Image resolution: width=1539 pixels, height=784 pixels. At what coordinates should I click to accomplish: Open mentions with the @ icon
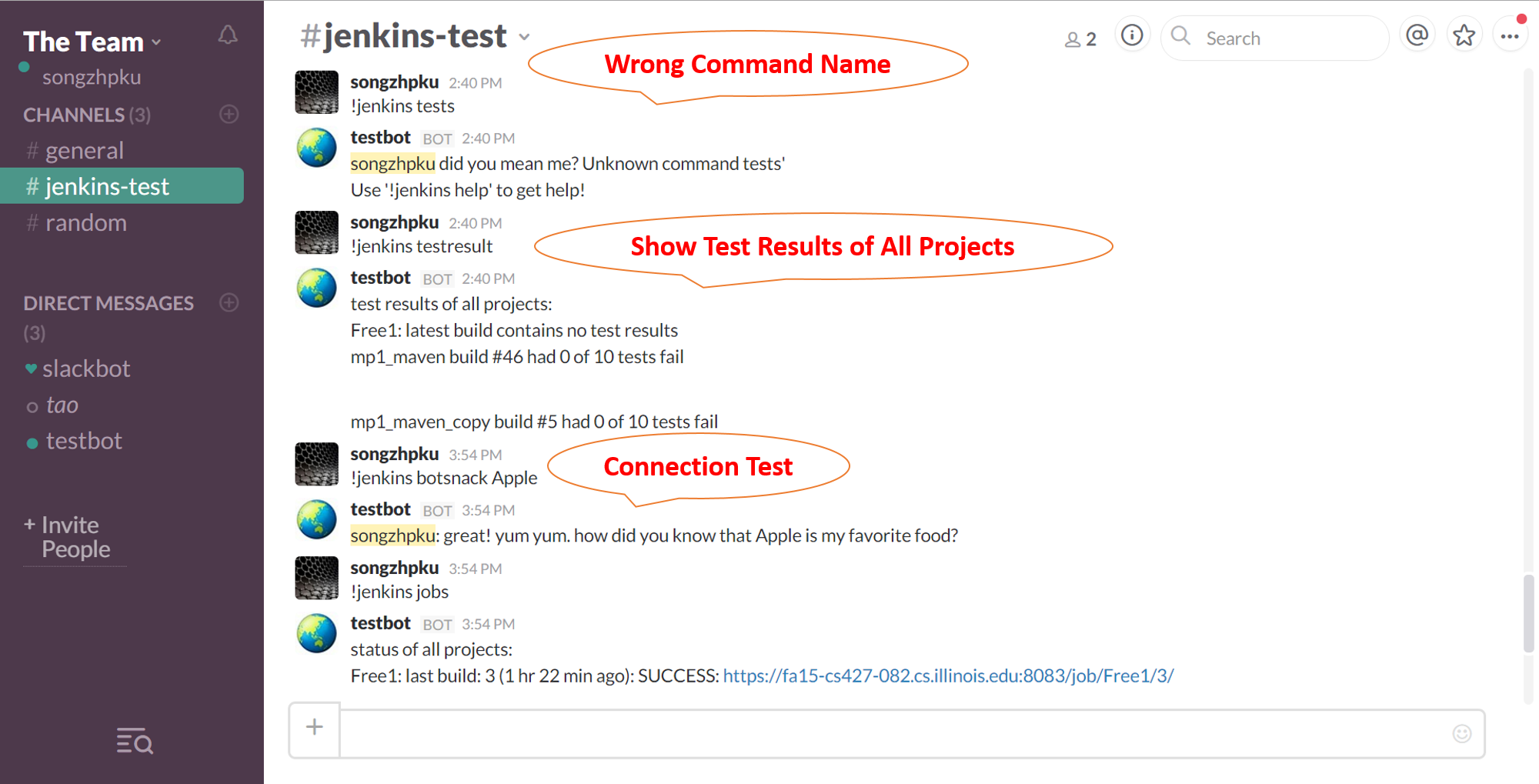1417,35
